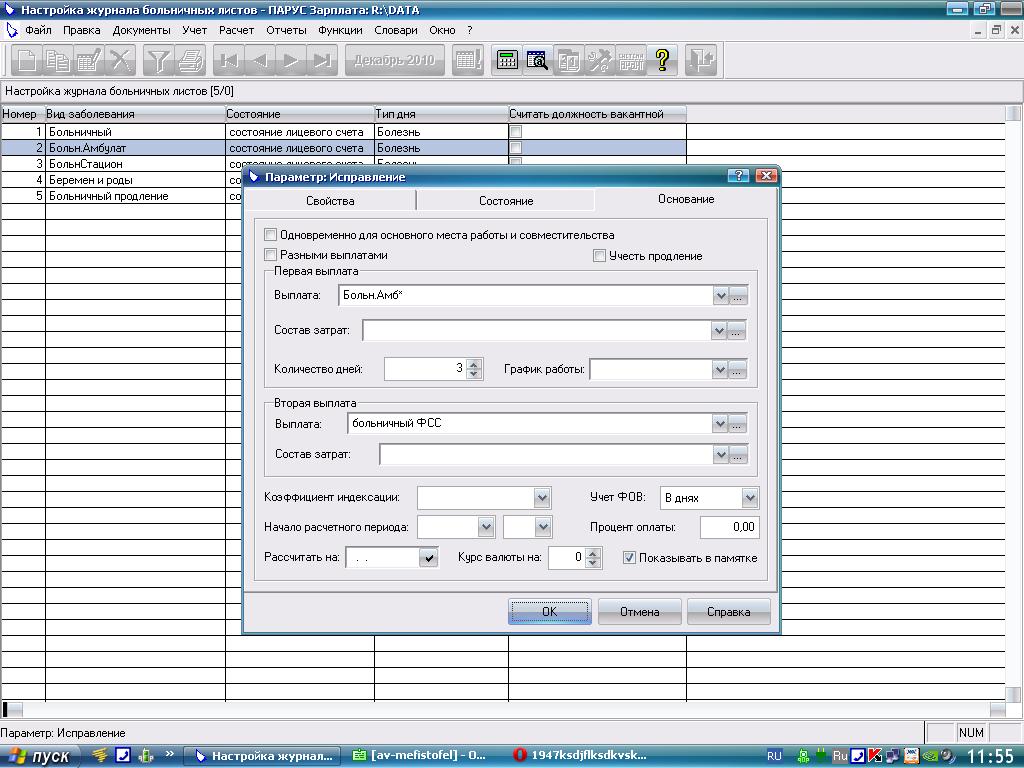Click the Отмена button
Image resolution: width=1024 pixels, height=768 pixels.
tap(639, 612)
